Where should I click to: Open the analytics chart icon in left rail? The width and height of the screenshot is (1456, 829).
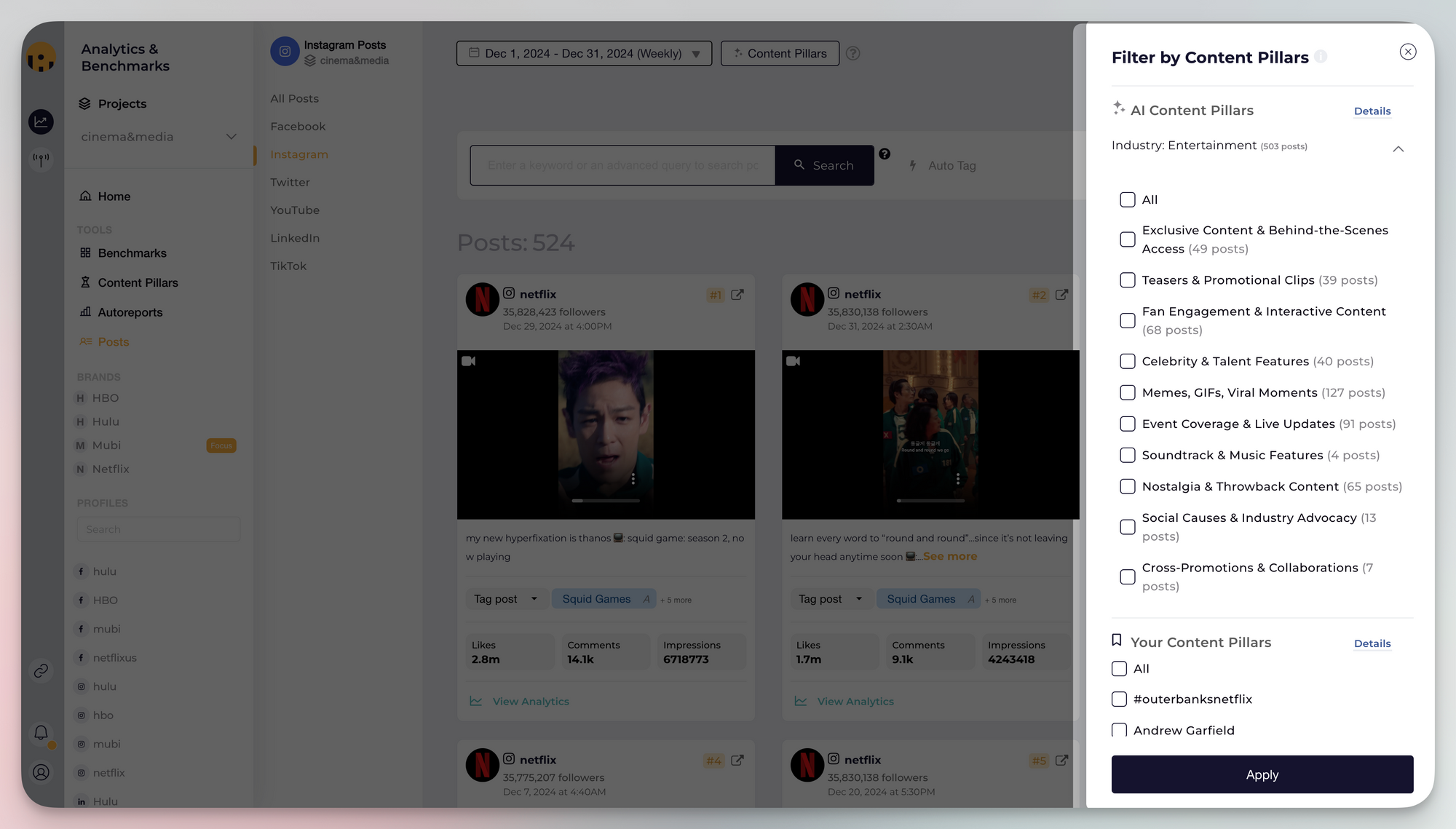pos(41,122)
